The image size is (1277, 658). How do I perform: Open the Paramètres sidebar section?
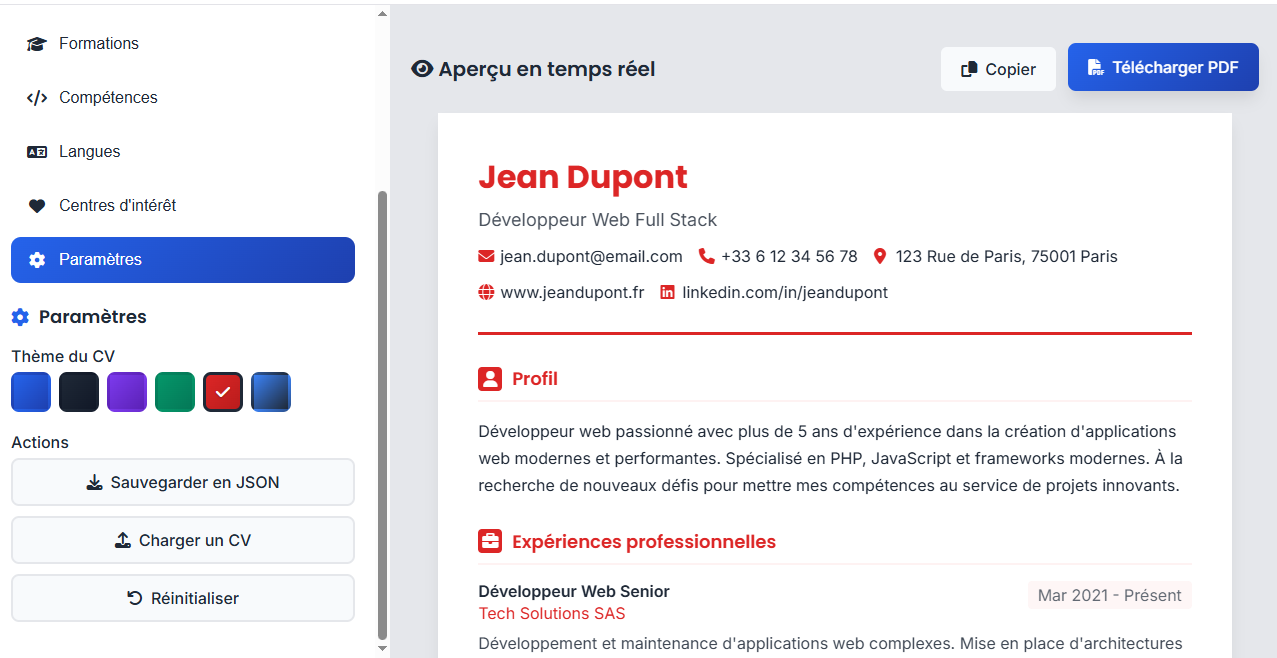[x=182, y=260]
